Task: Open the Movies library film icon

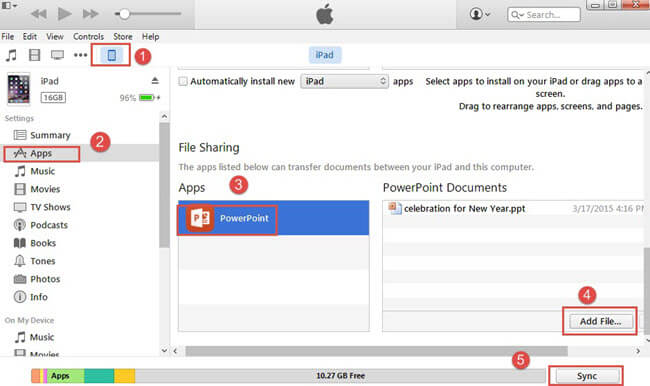Action: coord(34,55)
